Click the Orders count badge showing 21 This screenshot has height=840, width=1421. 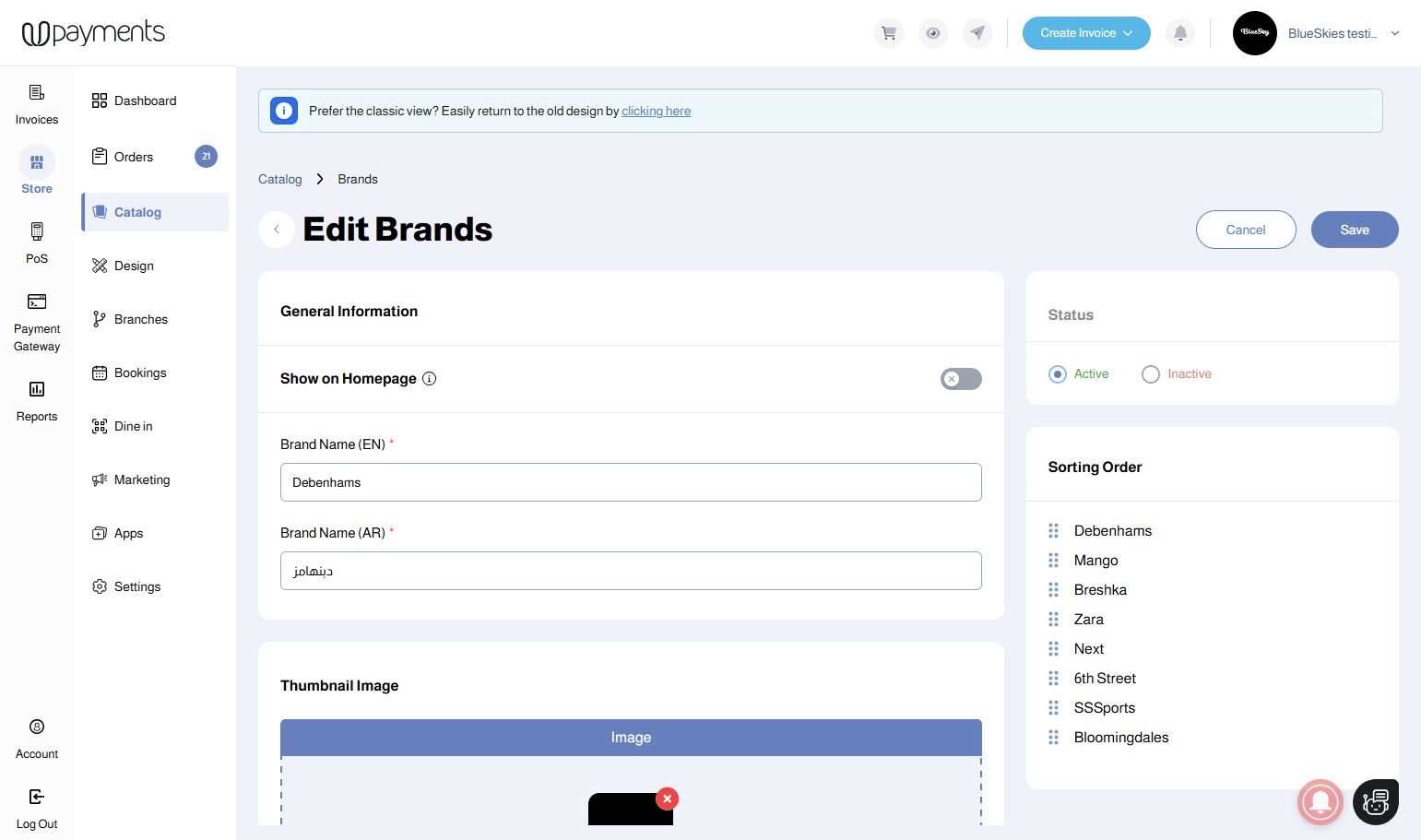point(206,157)
